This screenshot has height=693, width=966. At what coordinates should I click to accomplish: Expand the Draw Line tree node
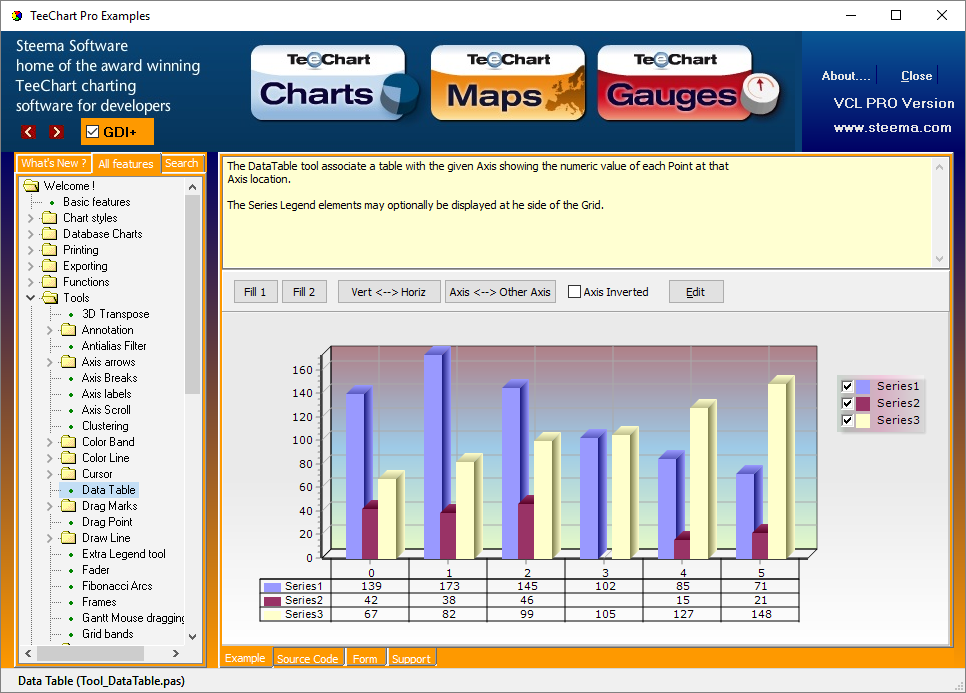50,538
